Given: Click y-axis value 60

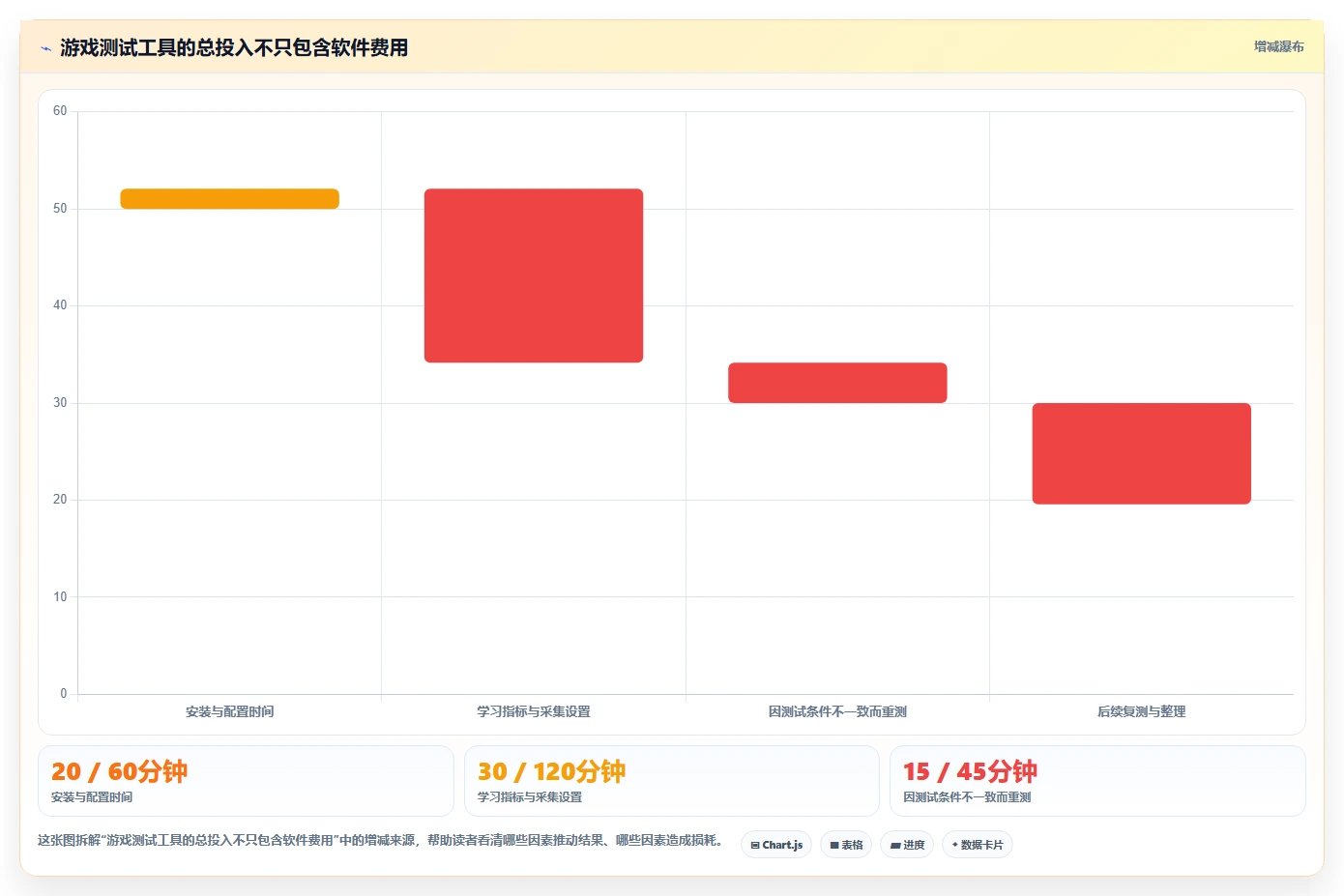Looking at the screenshot, I should click(x=60, y=111).
